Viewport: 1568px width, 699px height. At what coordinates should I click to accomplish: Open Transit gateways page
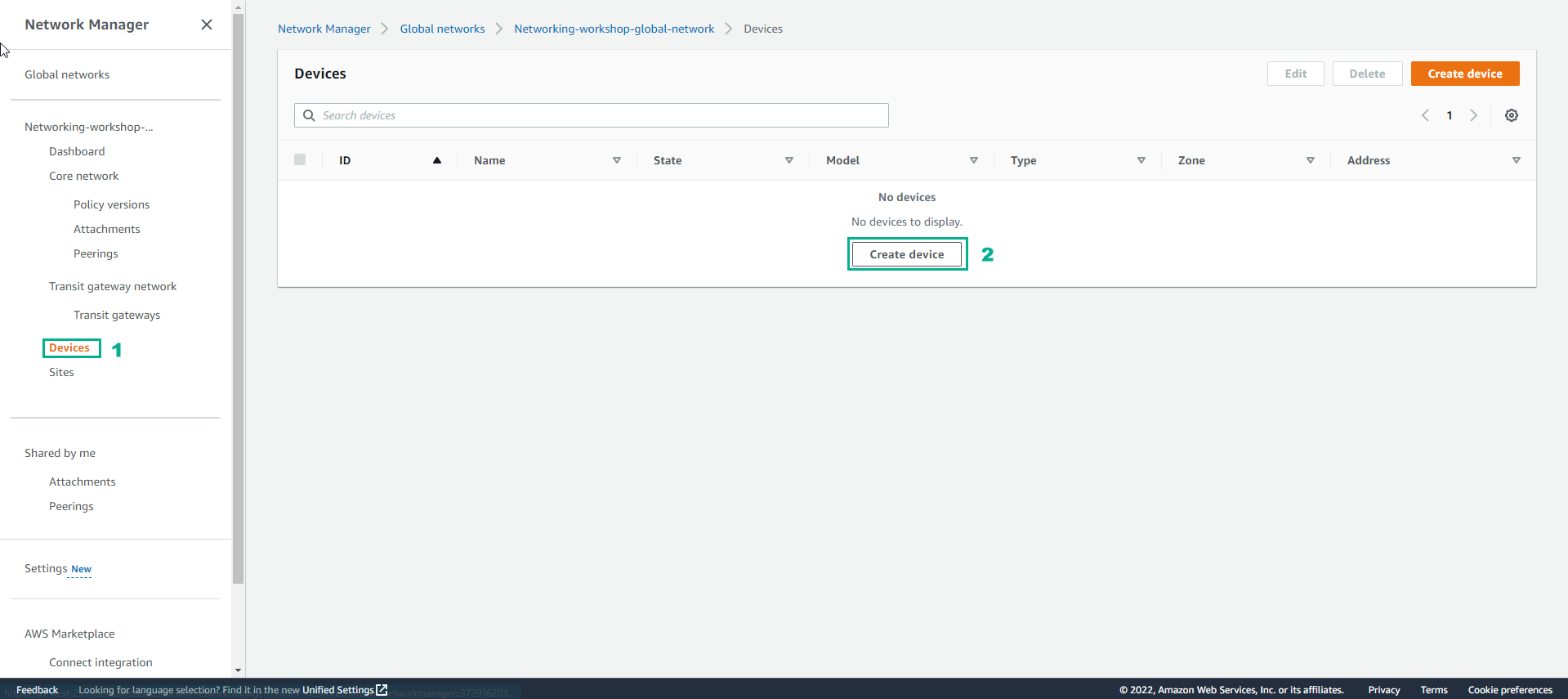pos(117,315)
